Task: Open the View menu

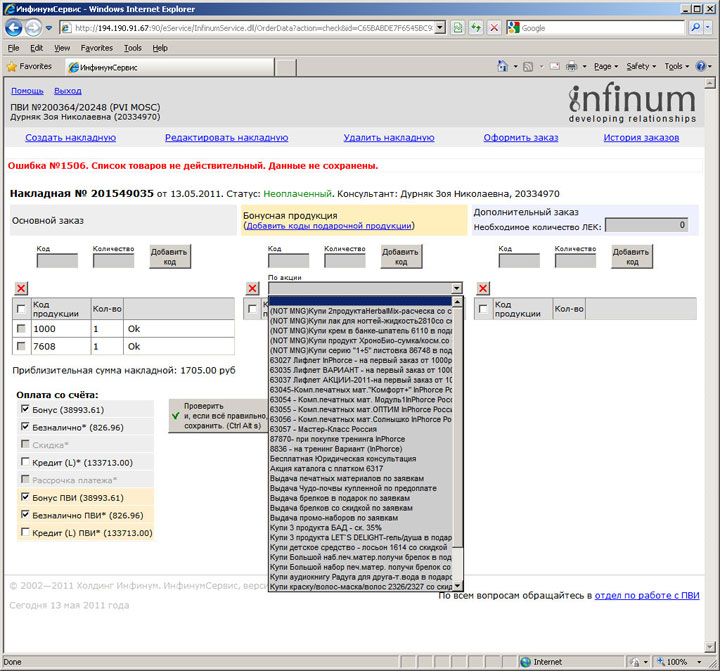Action: pos(62,48)
